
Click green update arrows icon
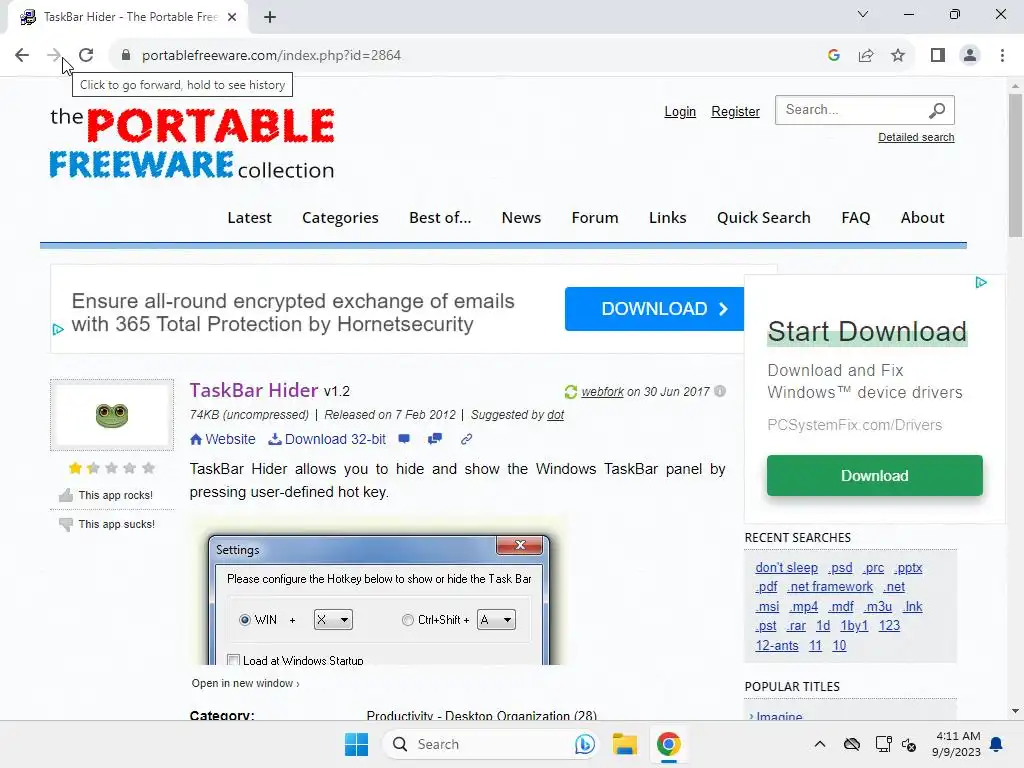(x=570, y=391)
